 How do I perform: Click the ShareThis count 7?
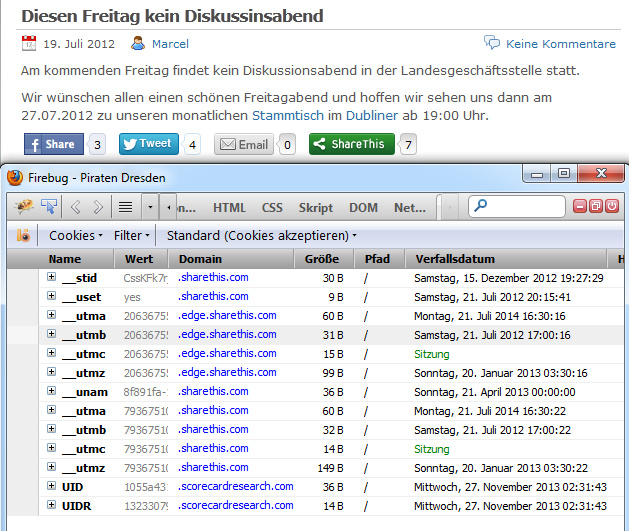tap(408, 144)
